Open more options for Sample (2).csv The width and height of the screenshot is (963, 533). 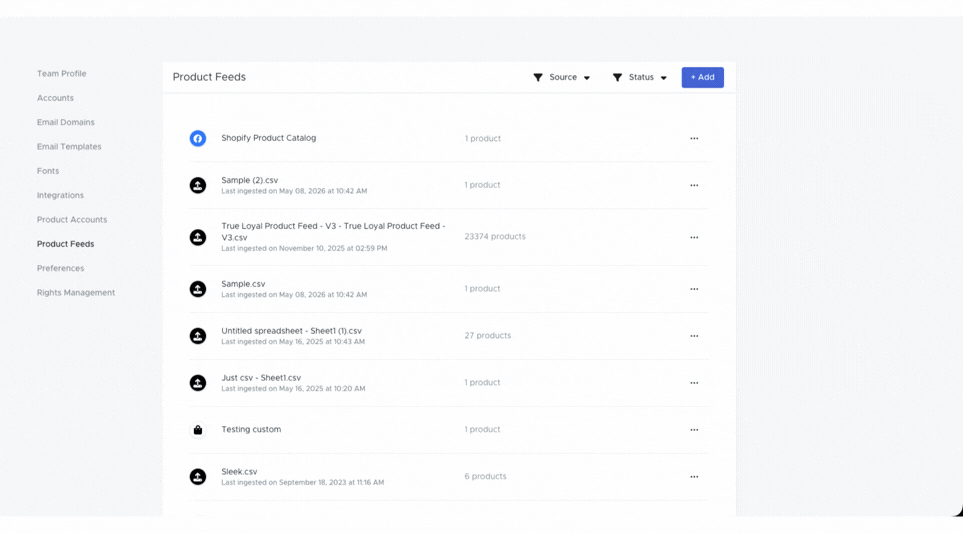coord(694,185)
